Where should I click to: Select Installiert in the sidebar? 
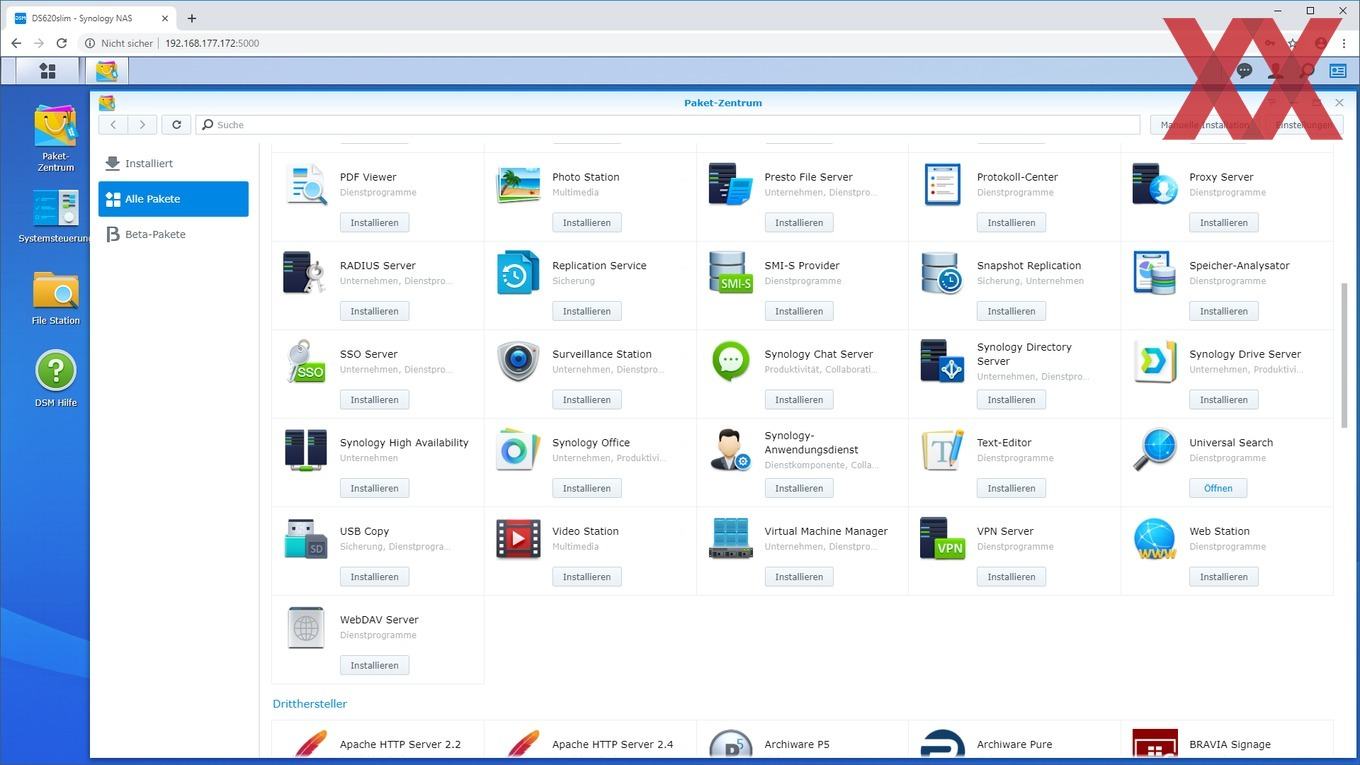[173, 163]
